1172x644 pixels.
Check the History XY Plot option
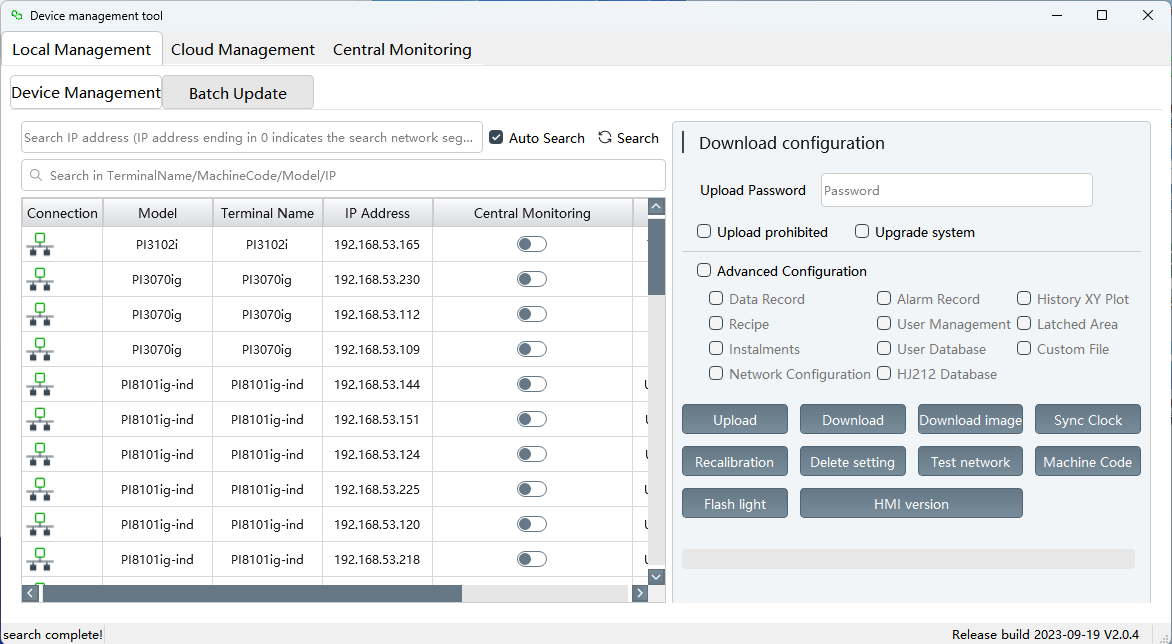pos(1024,299)
